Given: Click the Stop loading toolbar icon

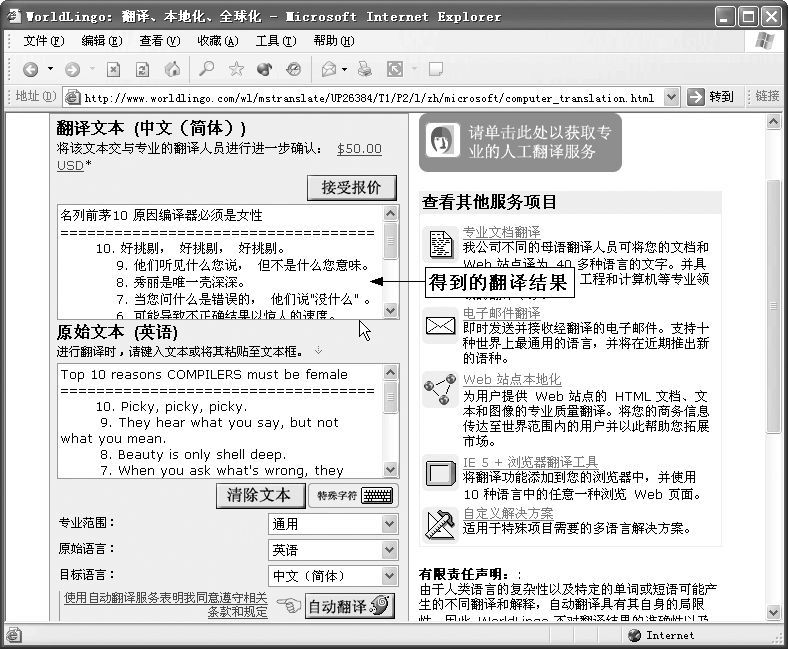Looking at the screenshot, I should pyautogui.click(x=114, y=69).
